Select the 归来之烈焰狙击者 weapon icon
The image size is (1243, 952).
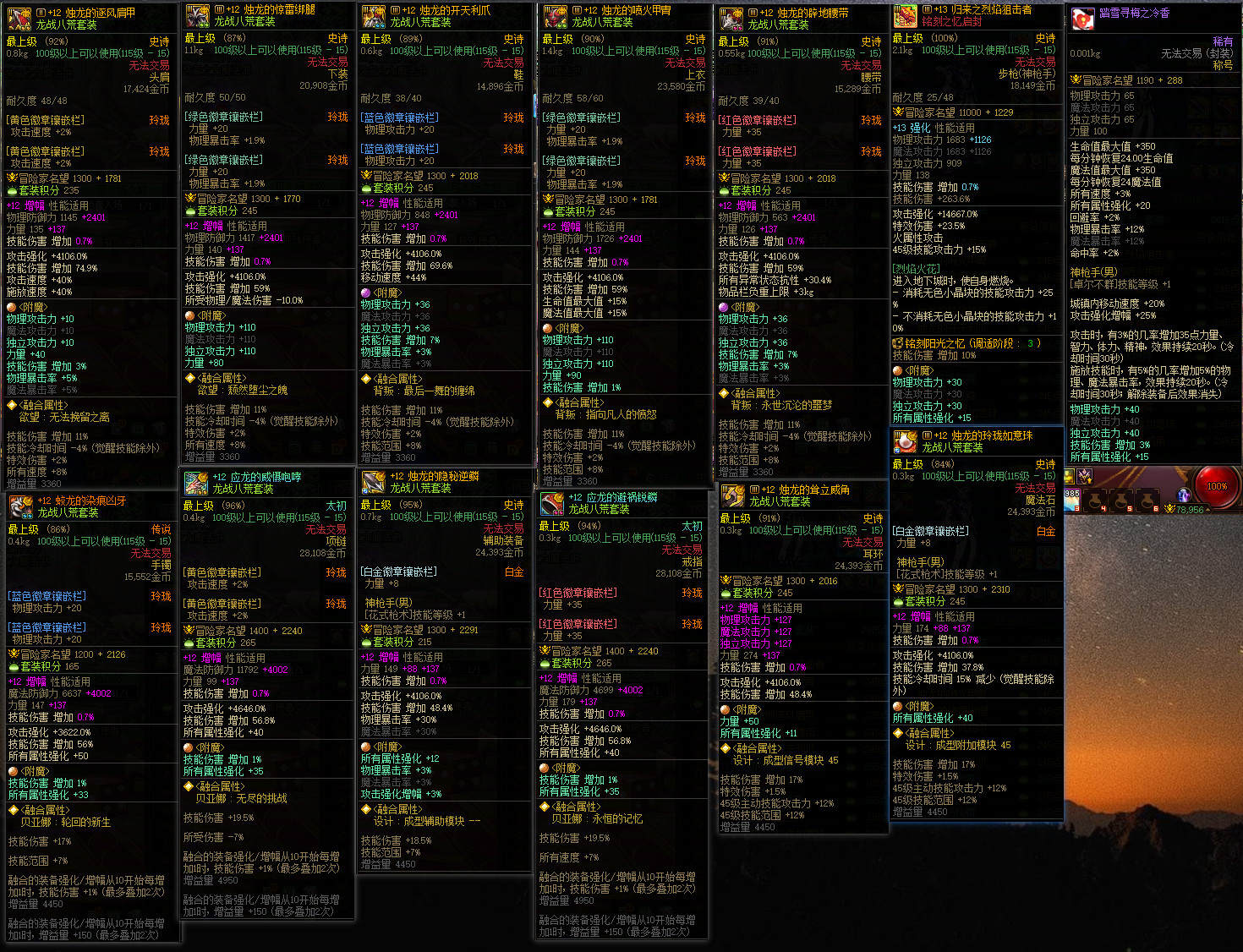[905, 15]
